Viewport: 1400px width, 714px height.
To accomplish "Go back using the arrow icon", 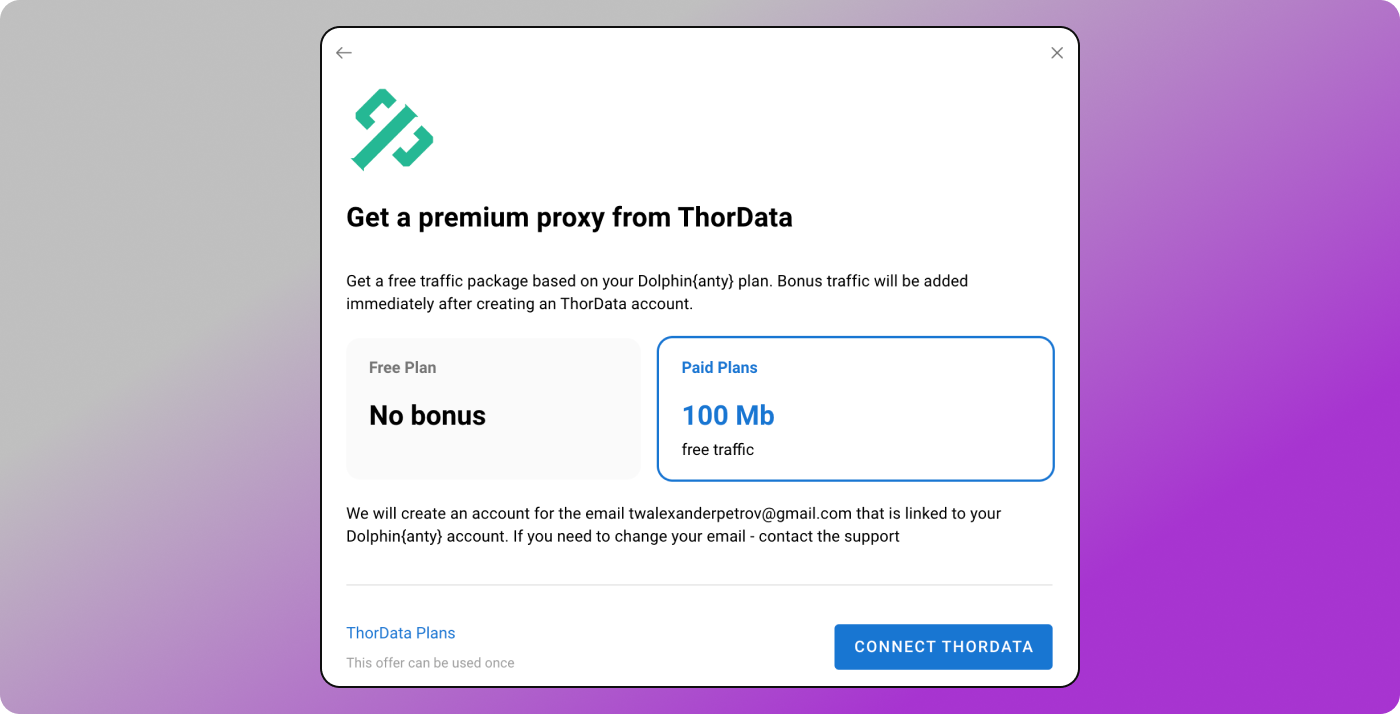I will click(344, 52).
